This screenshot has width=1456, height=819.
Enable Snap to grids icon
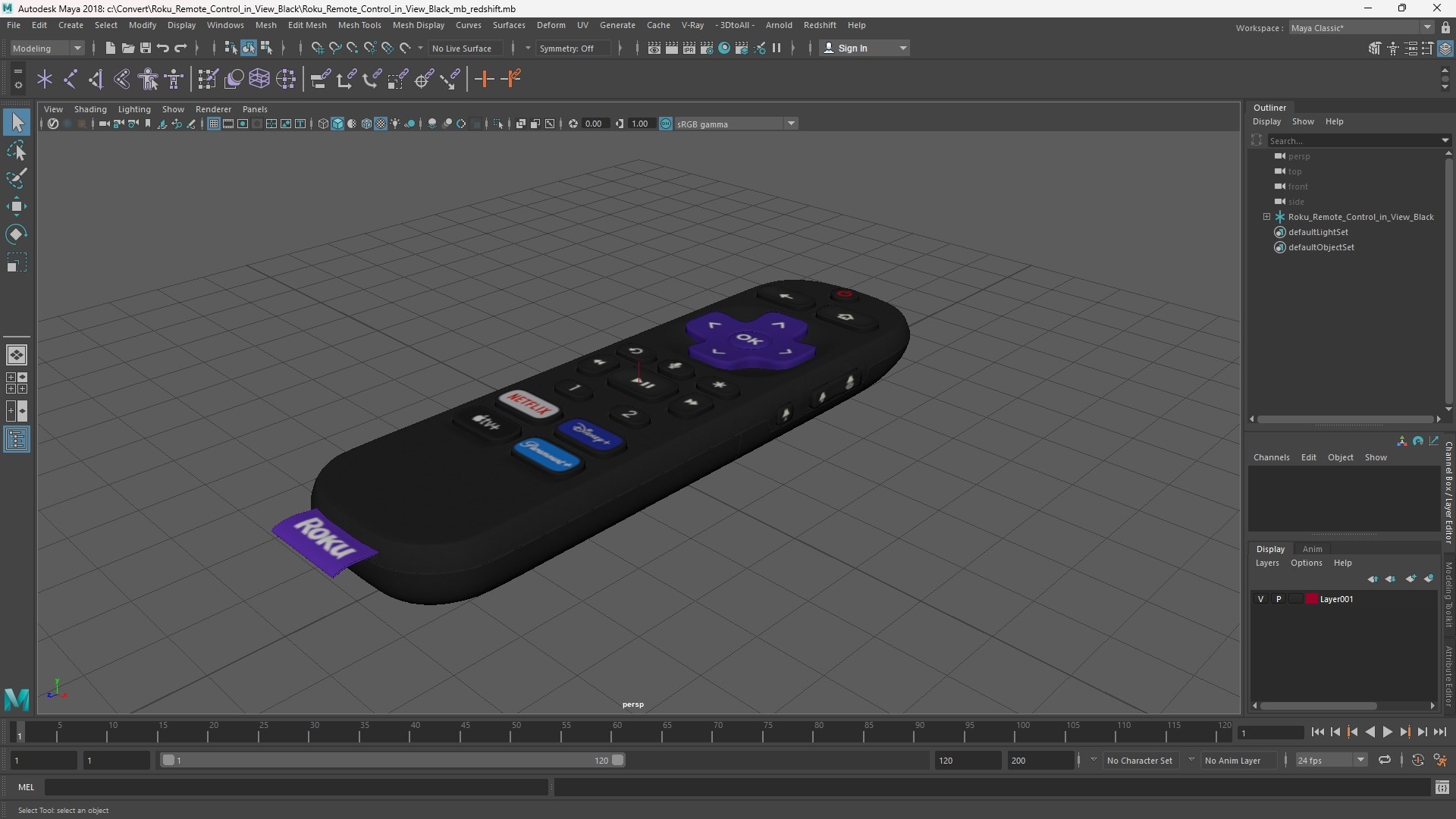[317, 48]
